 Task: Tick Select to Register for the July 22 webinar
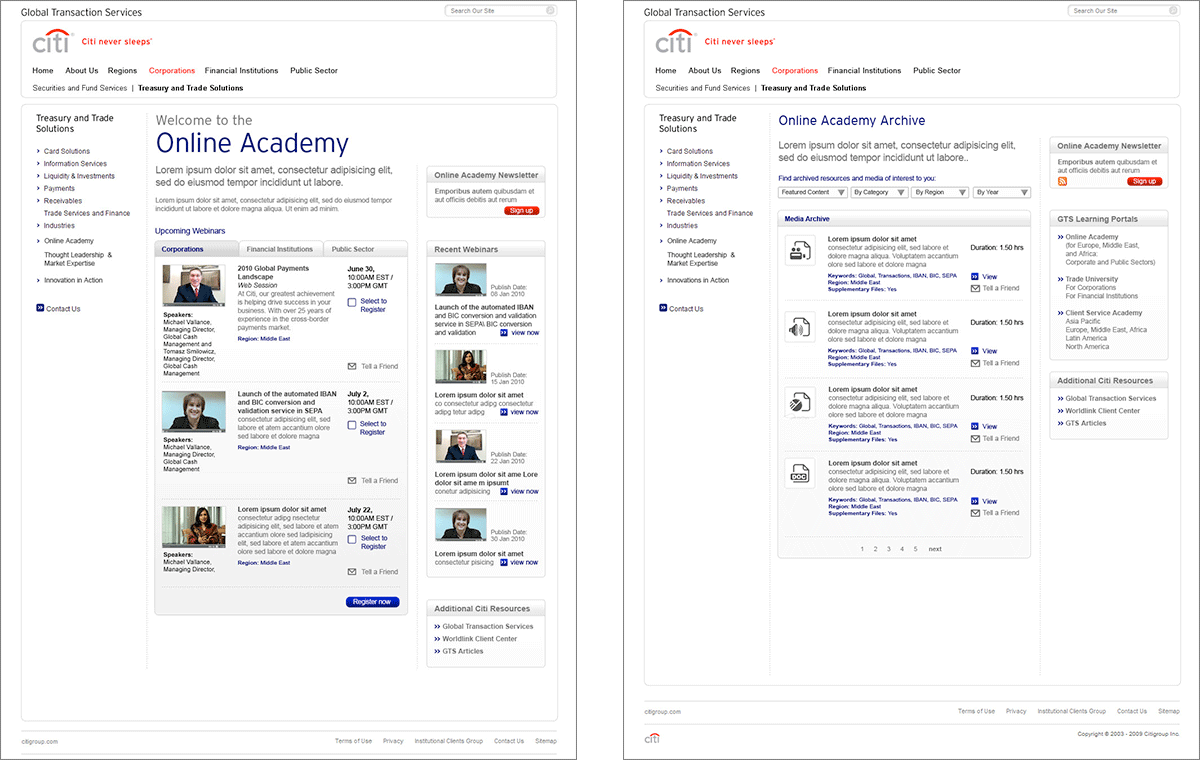tap(352, 539)
